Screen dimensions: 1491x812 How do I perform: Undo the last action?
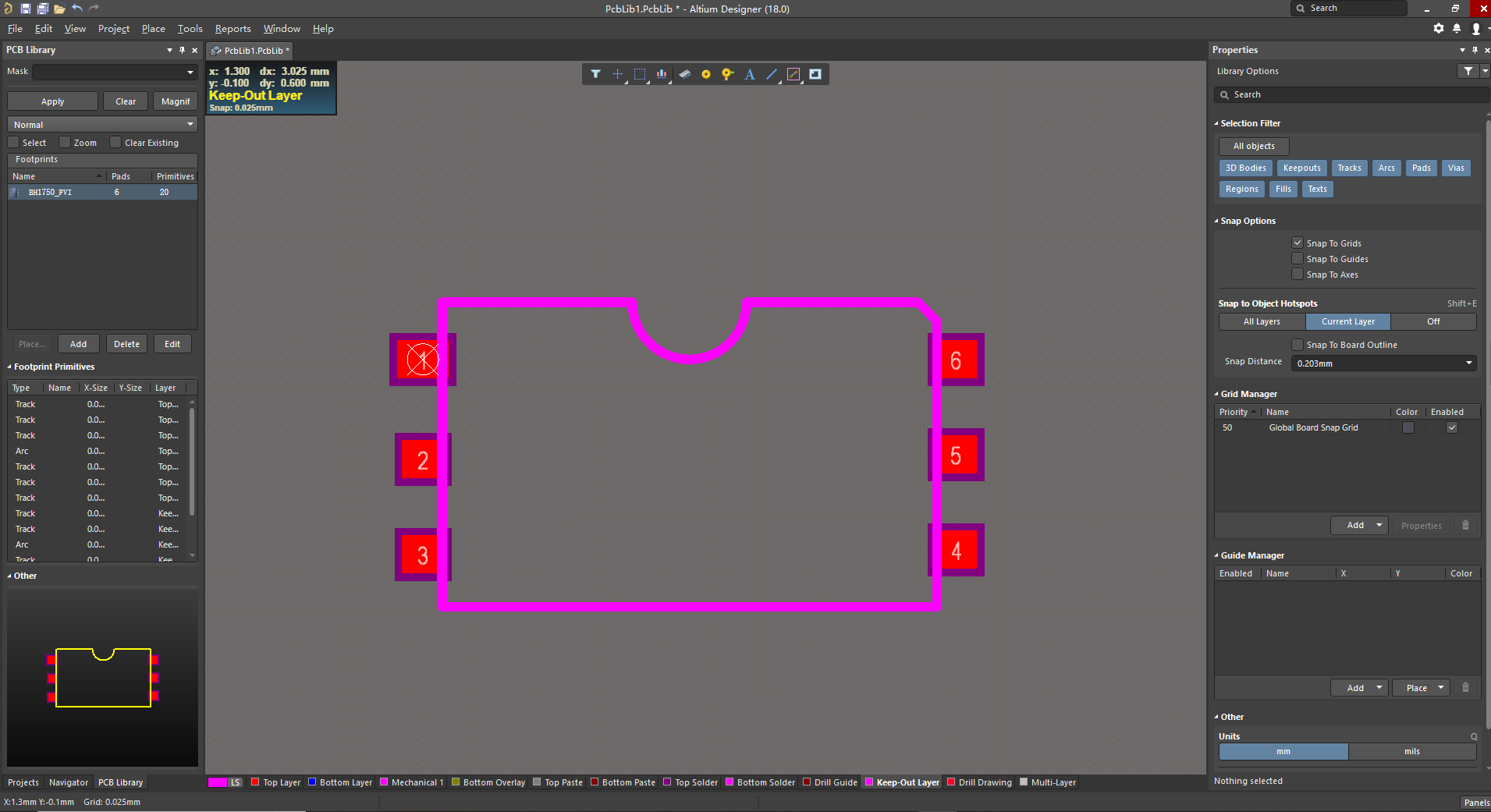coord(77,9)
